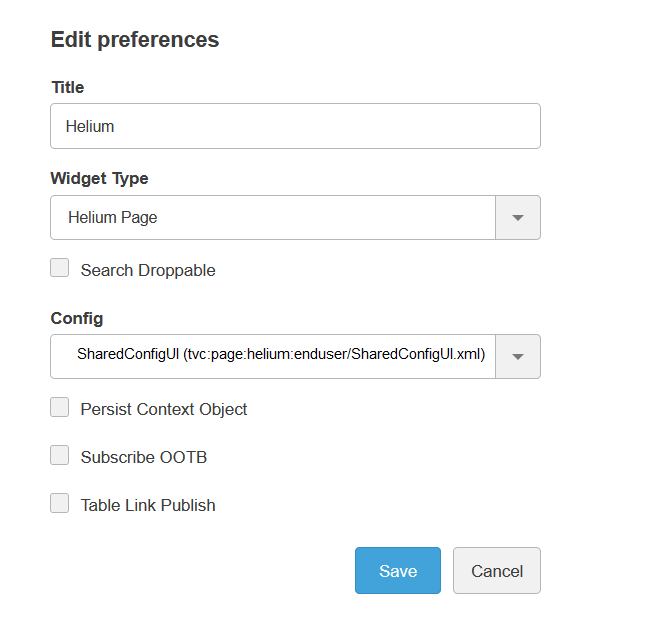Open the SharedConfigUI config select box
656x626 pixels.
coord(273,356)
